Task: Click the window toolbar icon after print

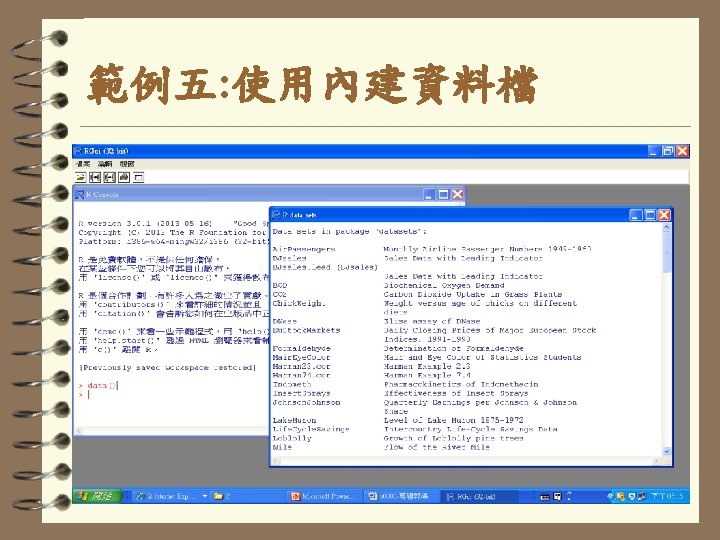Action: pos(139,177)
